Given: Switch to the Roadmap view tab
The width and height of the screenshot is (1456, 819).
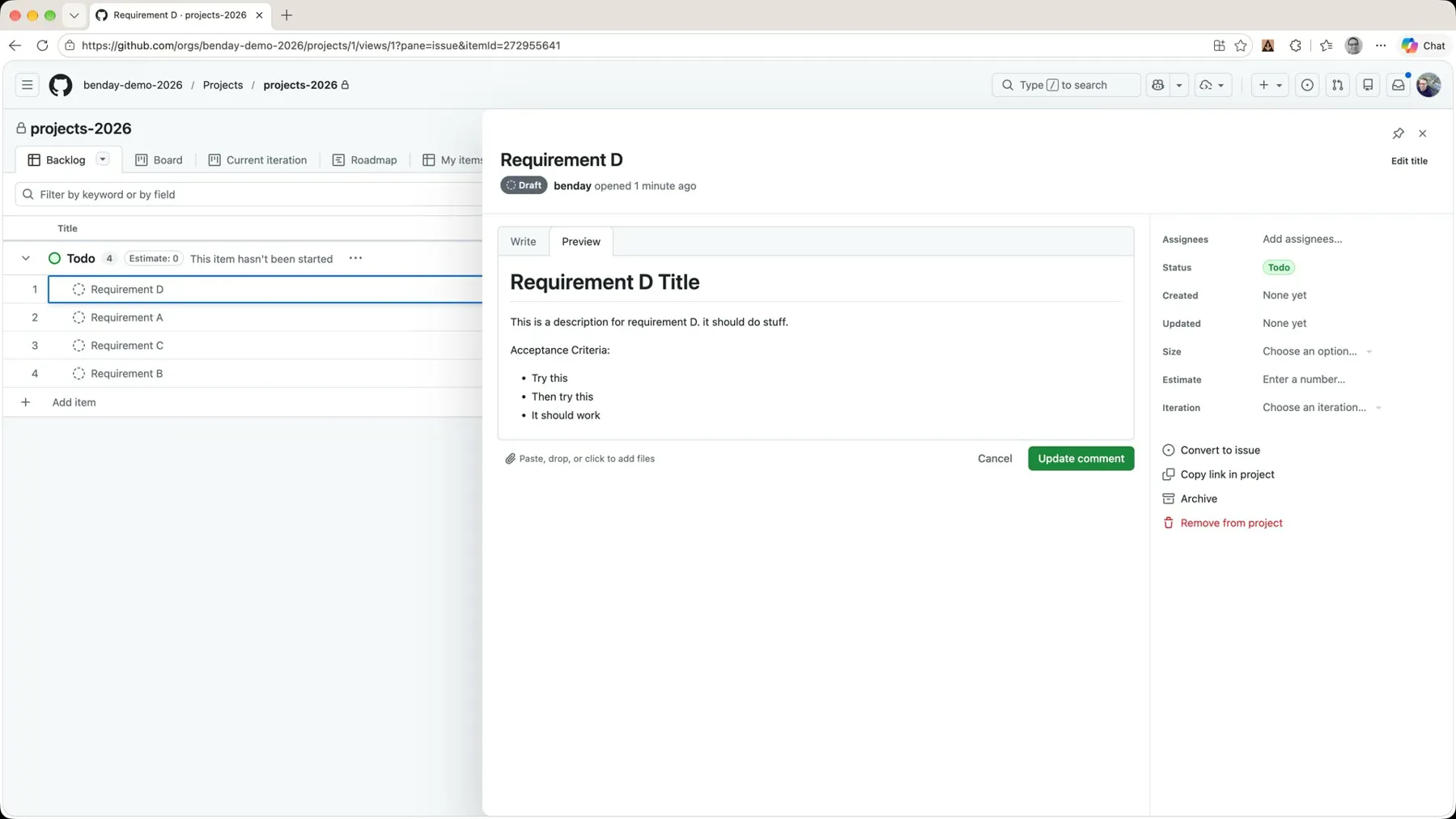Looking at the screenshot, I should click(364, 160).
